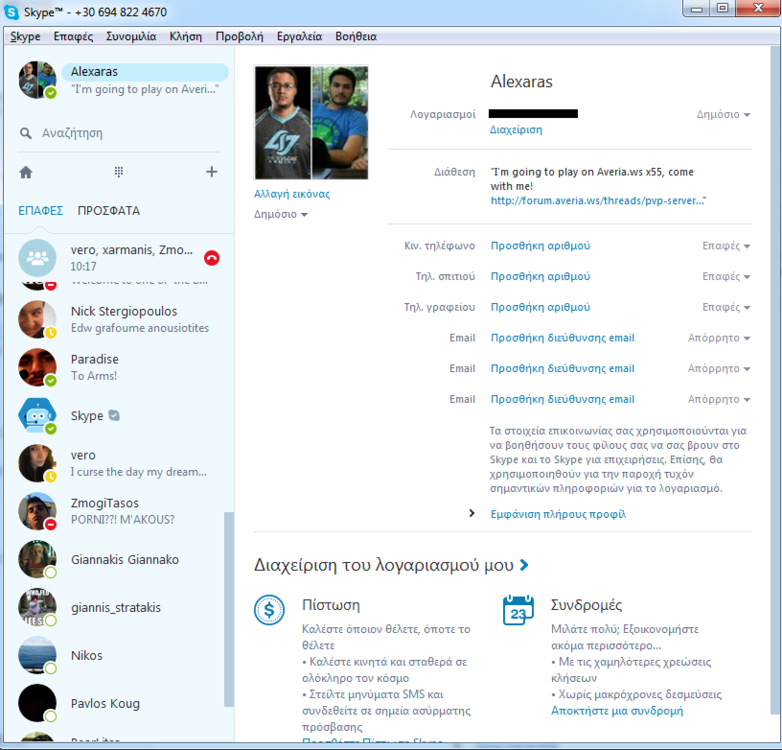Viewport: 782px width, 750px height.
Task: Open giannis_stratakis avatar
Action: coord(37,607)
